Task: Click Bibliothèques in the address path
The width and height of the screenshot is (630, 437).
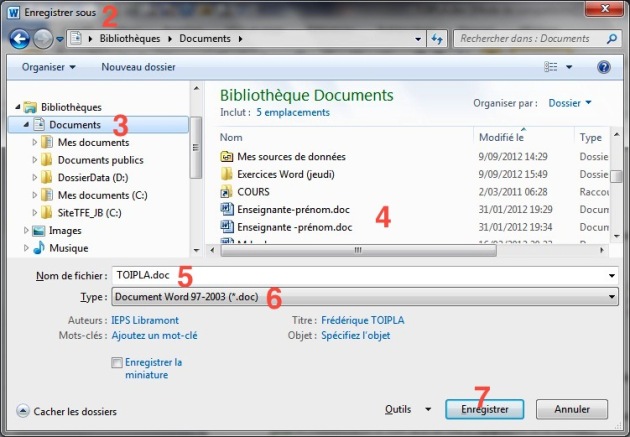Action: pyautogui.click(x=130, y=39)
